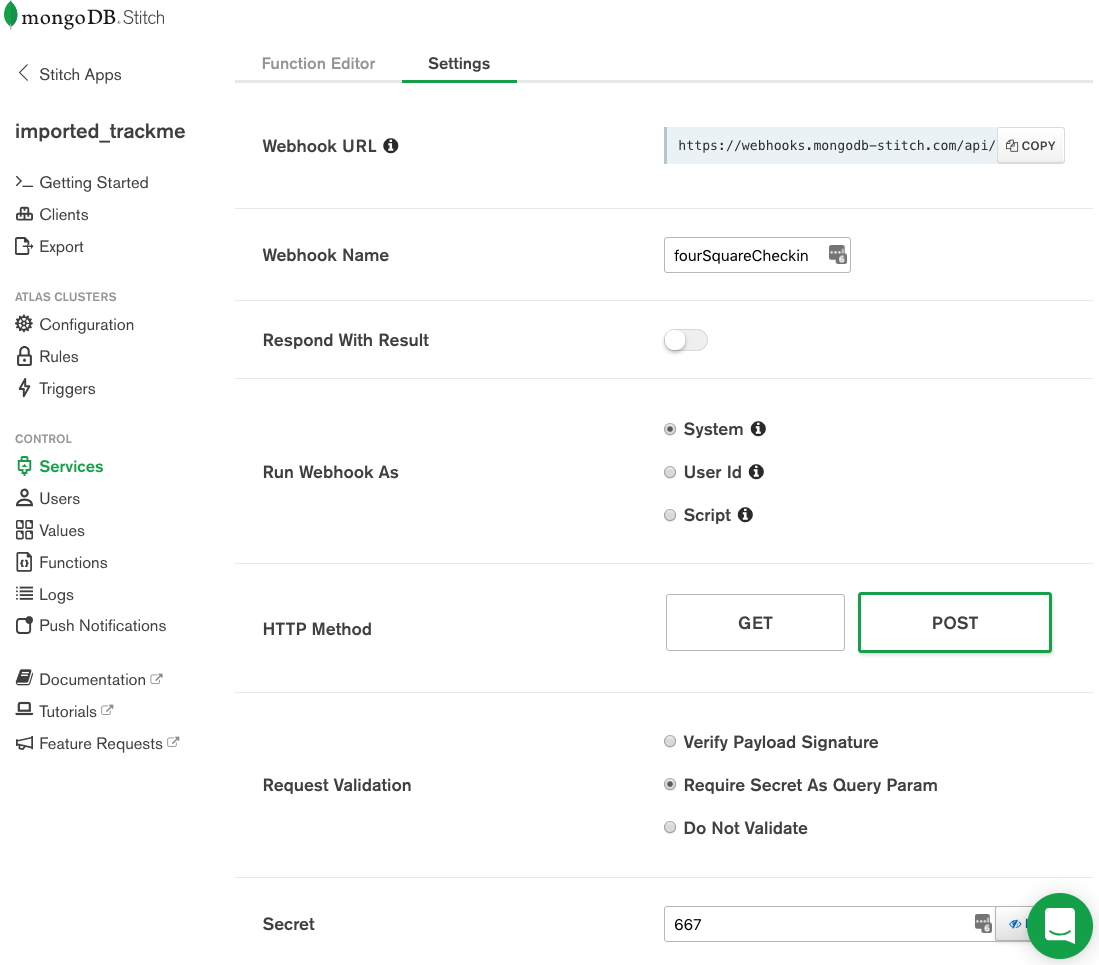Open the Functions section
1099x965 pixels.
(x=73, y=562)
